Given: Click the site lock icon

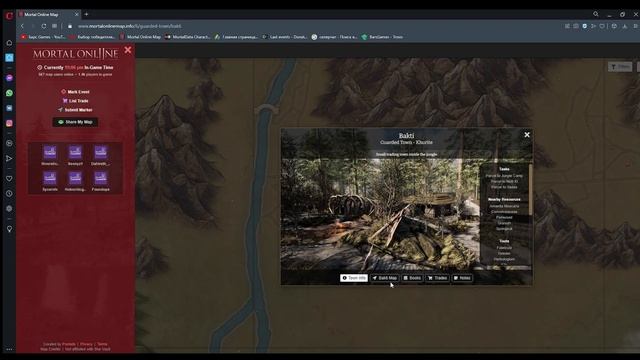Looking at the screenshot, I should pyautogui.click(x=70, y=26).
